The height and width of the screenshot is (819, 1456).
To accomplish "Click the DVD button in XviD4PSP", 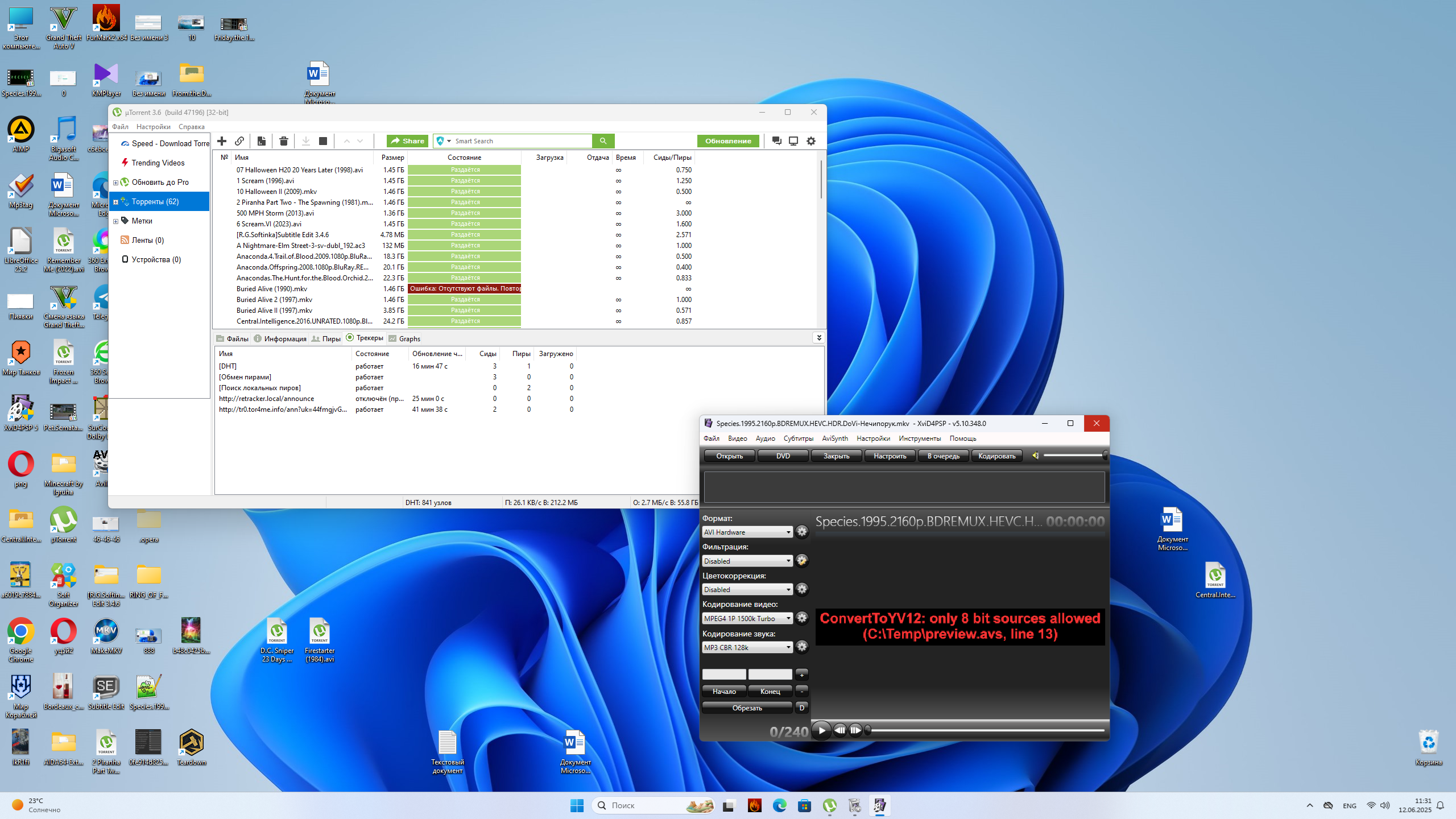I will tap(783, 456).
